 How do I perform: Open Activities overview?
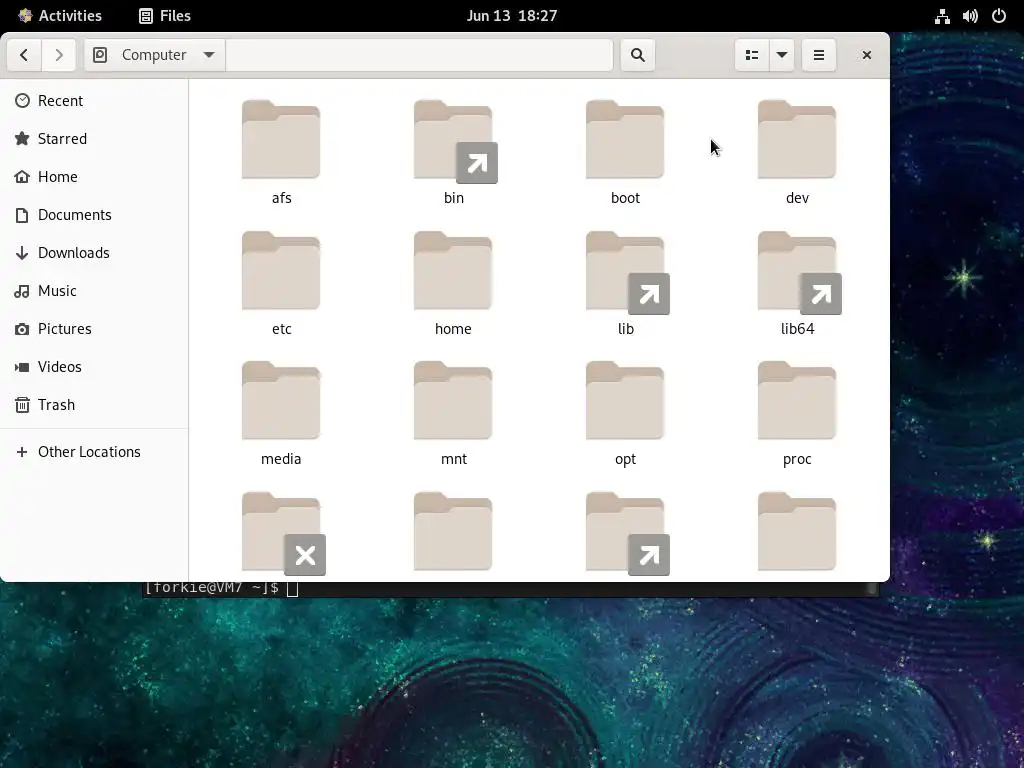[60, 16]
